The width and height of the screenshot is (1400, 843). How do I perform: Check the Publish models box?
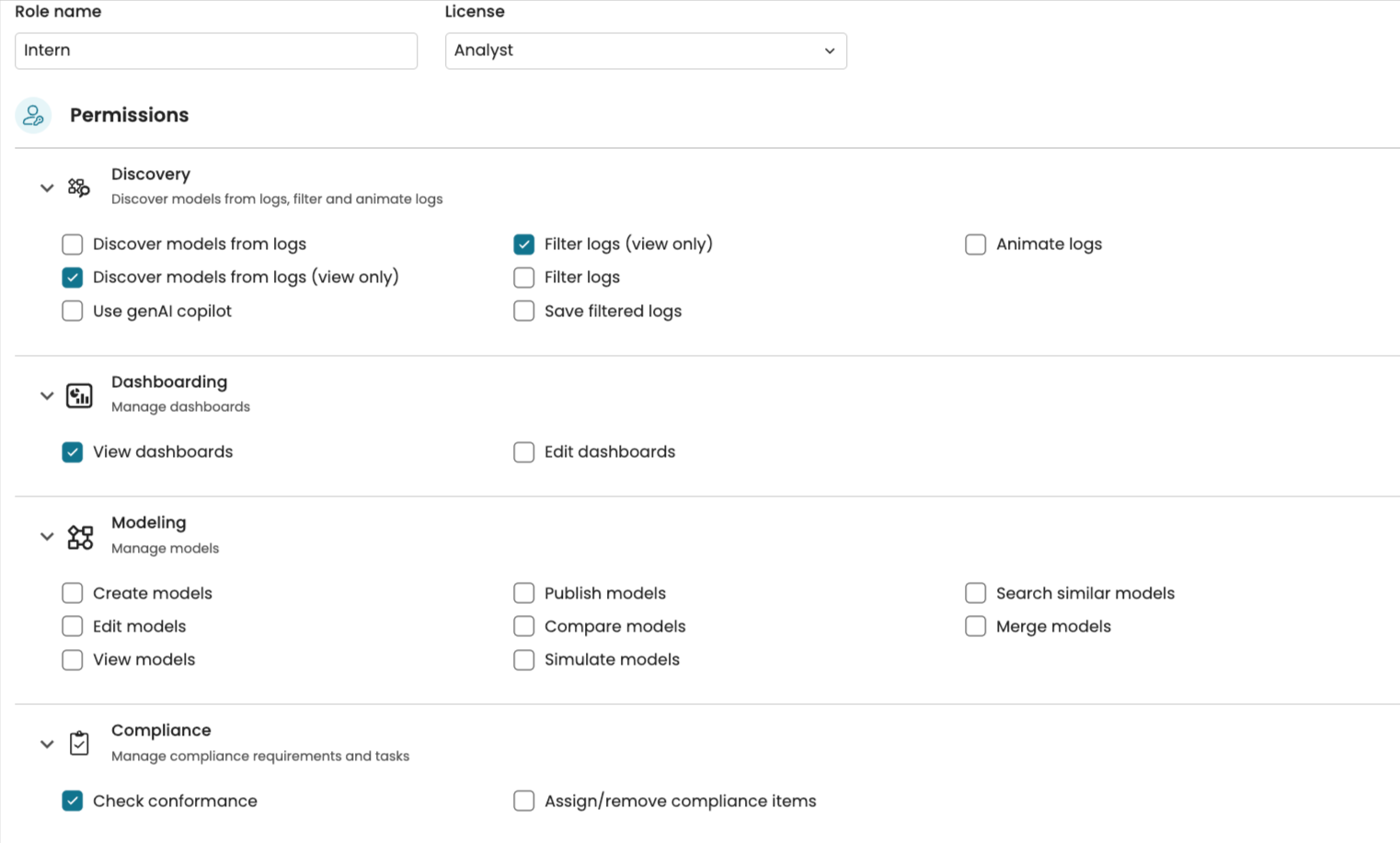pyautogui.click(x=524, y=593)
